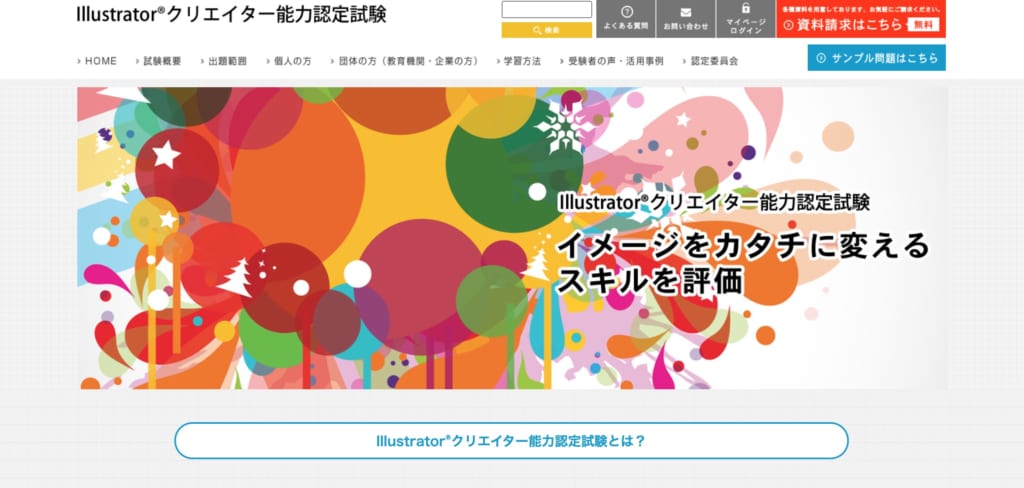Click the yellow 検索 search button
The width and height of the screenshot is (1024, 488).
547,30
